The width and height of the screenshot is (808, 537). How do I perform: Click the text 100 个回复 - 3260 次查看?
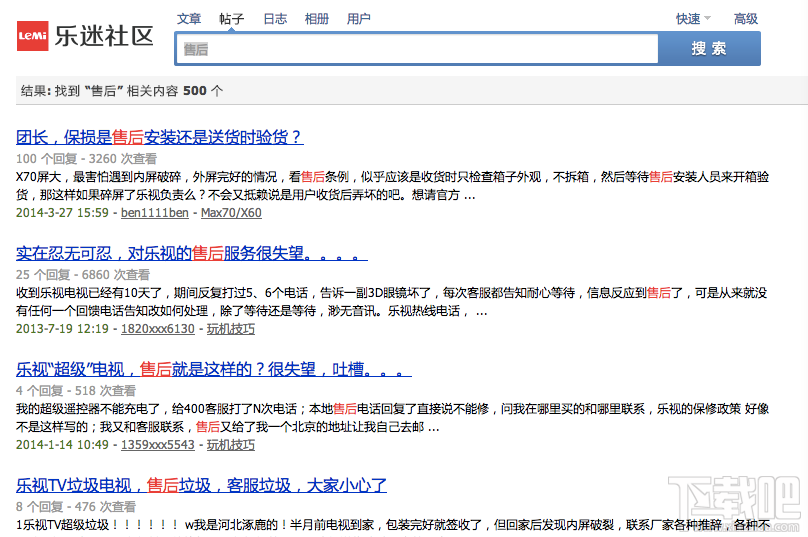(x=86, y=159)
